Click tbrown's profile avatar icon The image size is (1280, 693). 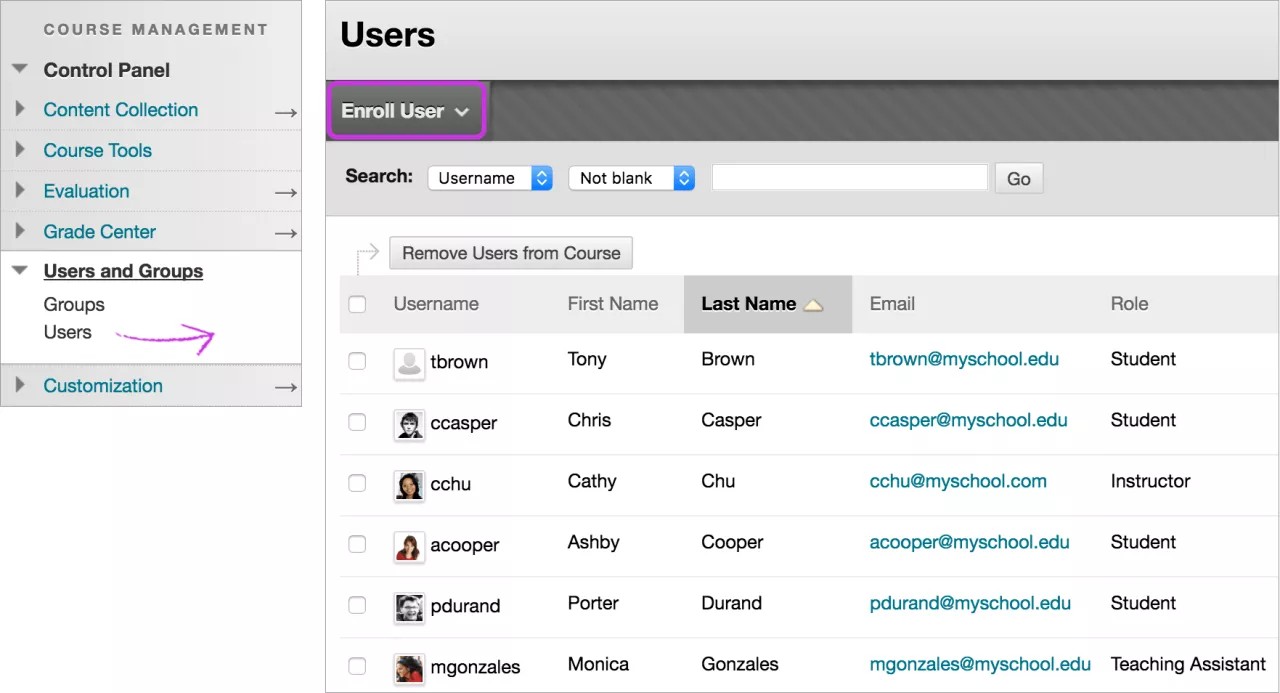[409, 362]
